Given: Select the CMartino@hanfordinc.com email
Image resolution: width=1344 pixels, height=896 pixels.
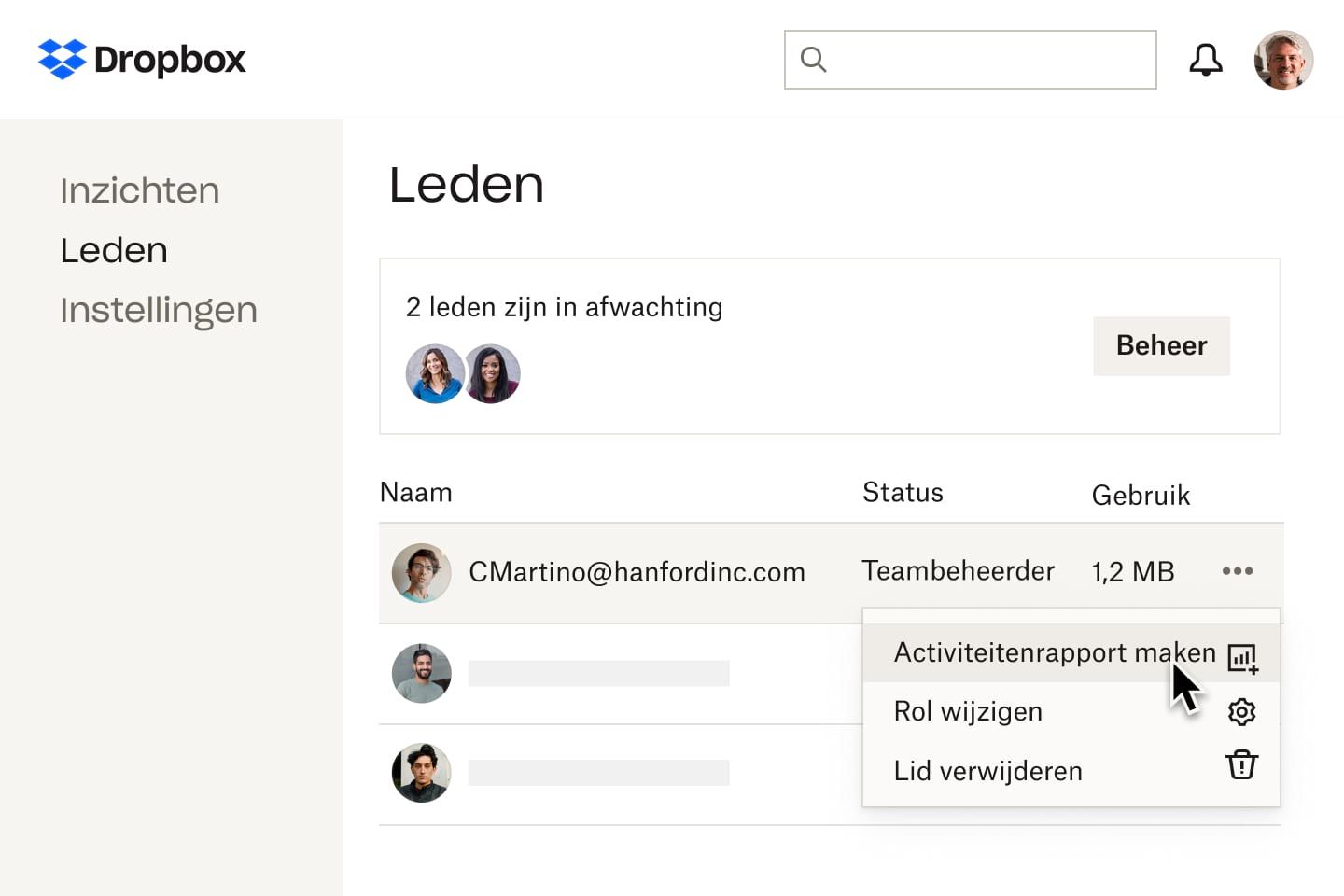Looking at the screenshot, I should coord(637,572).
